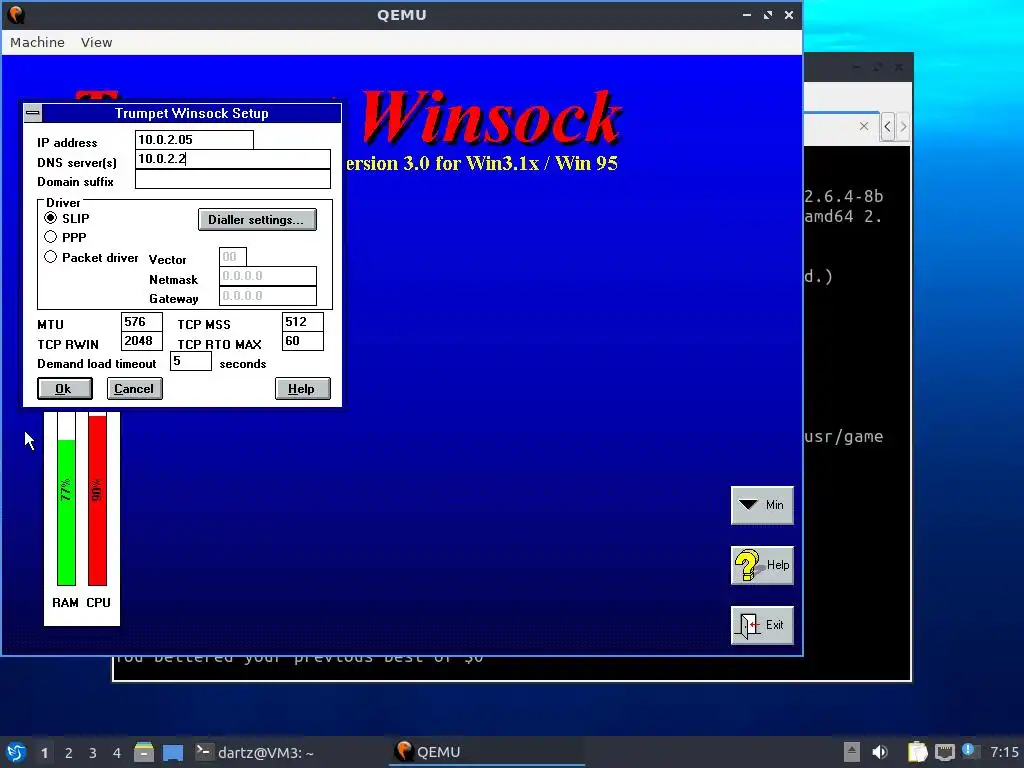Switch to workspace 3

pos(93,753)
